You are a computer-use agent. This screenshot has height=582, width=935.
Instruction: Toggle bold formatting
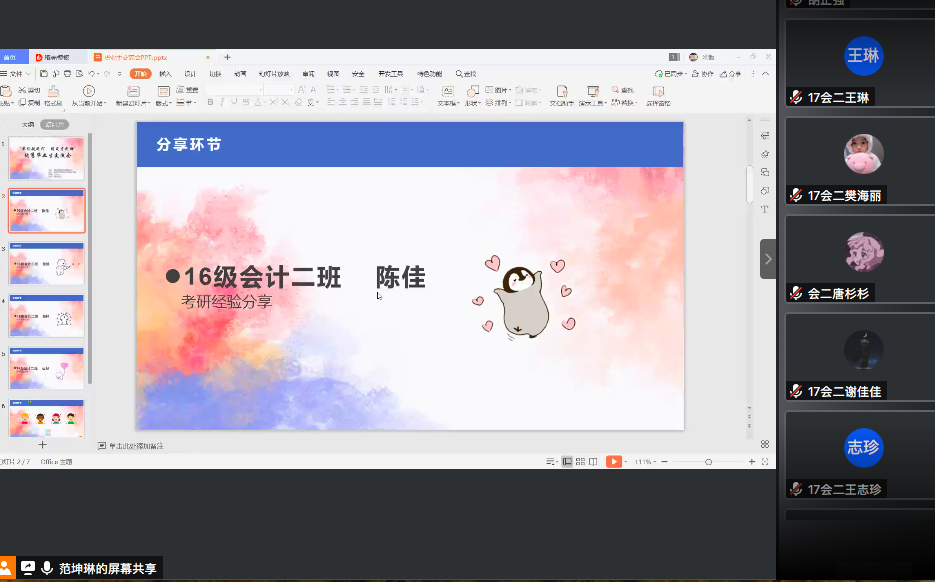(210, 102)
